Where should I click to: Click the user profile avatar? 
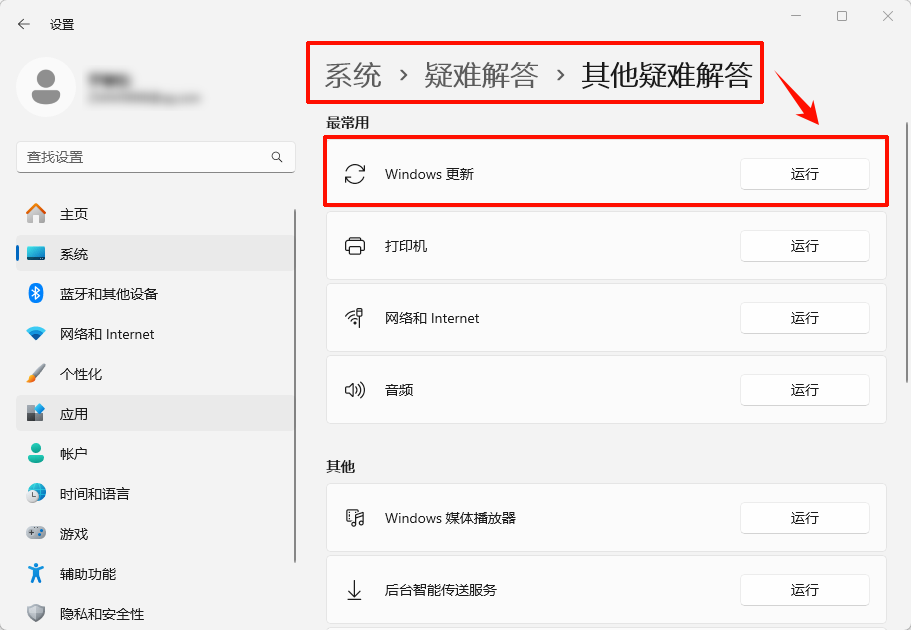[x=46, y=88]
